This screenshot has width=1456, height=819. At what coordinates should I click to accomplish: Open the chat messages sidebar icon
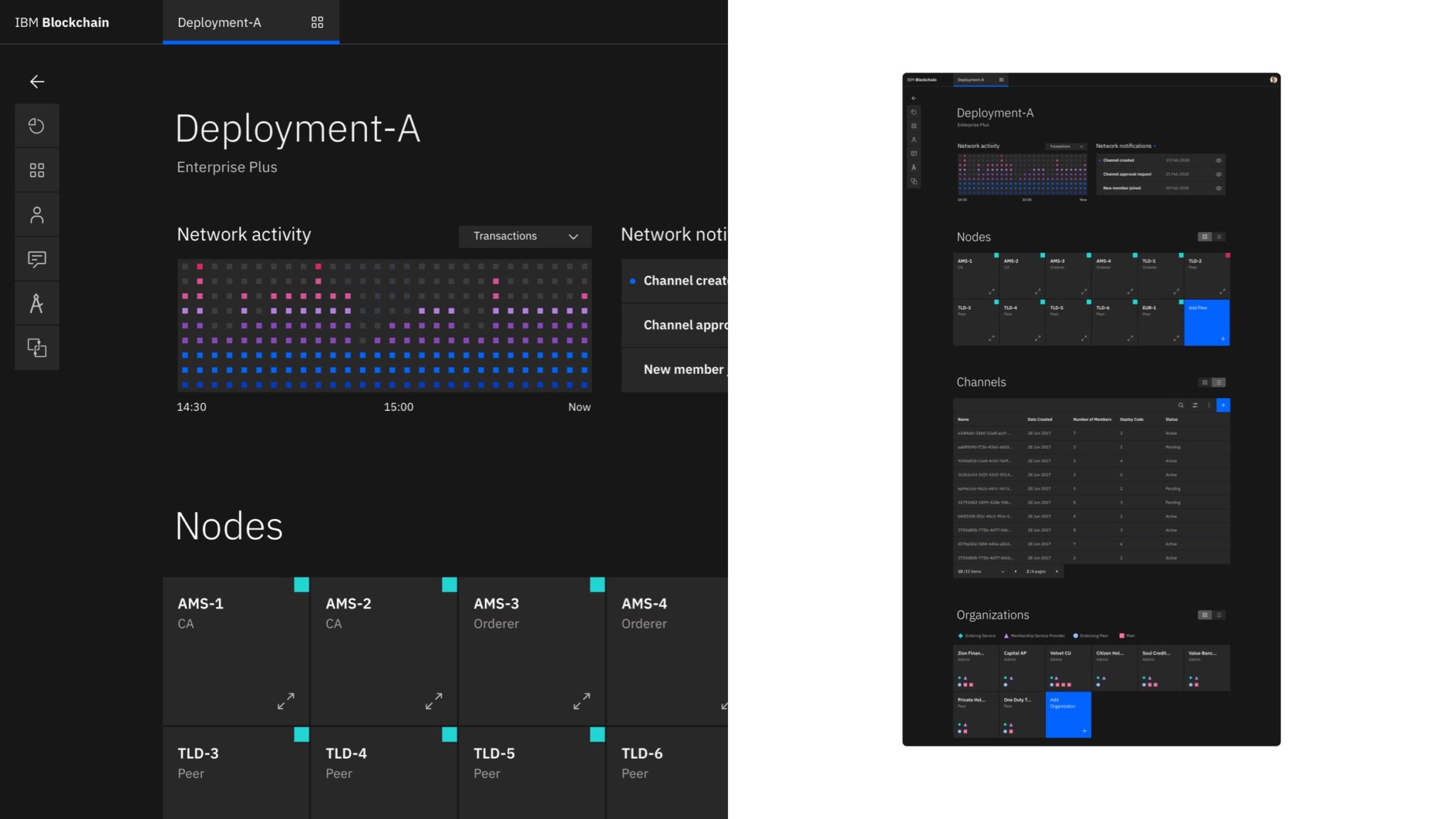37,259
